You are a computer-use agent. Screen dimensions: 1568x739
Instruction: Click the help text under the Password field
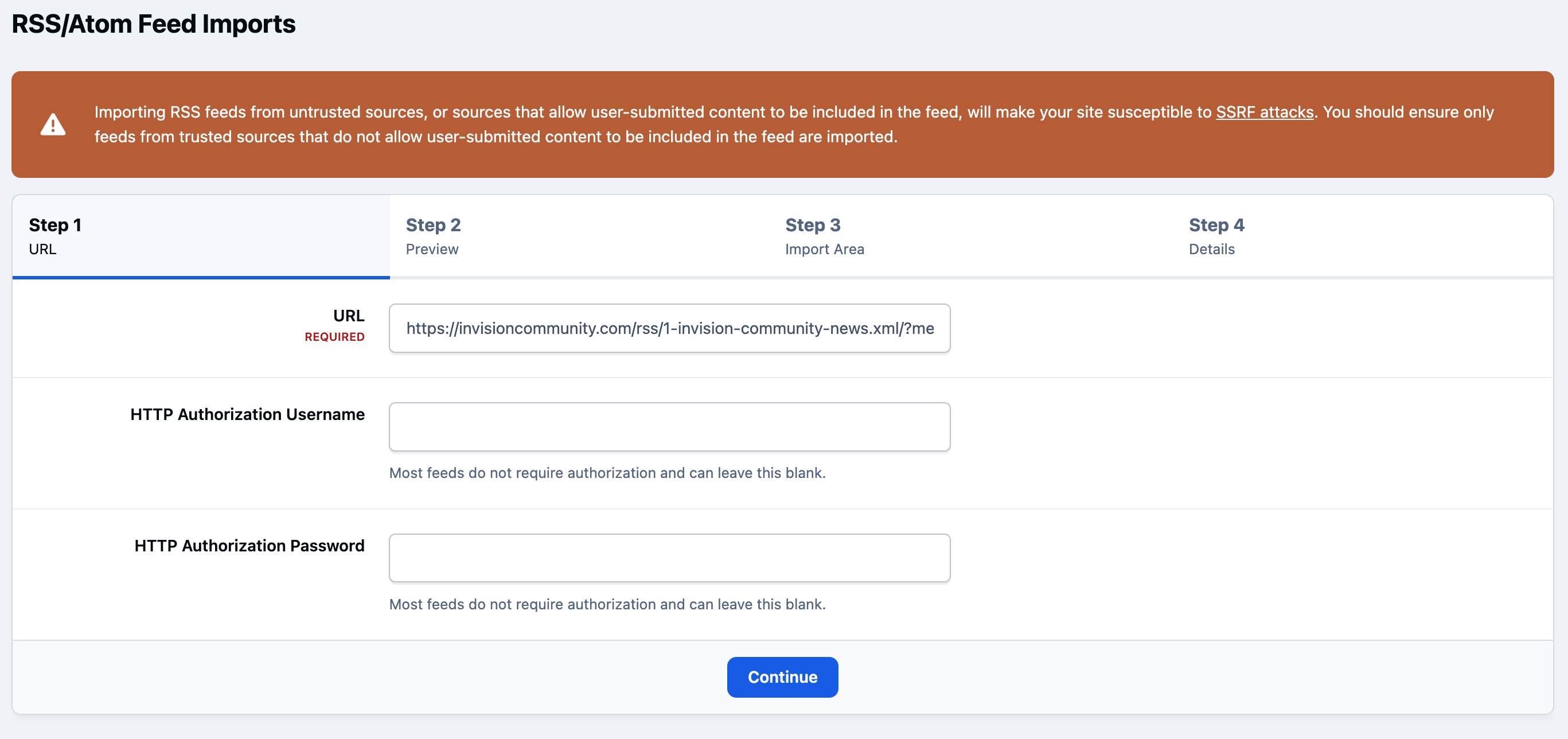(607, 605)
